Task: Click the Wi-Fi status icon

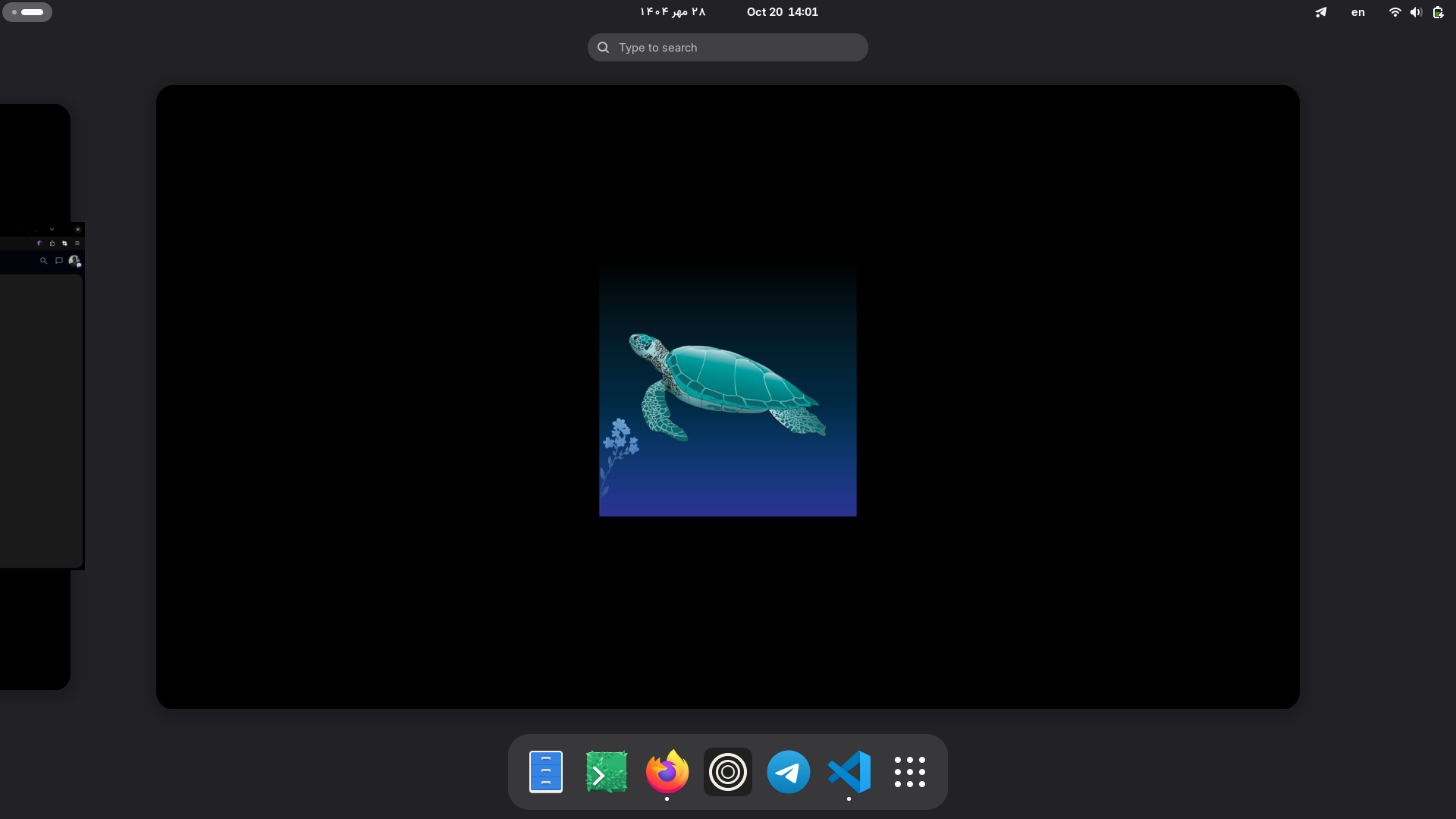Action: pyautogui.click(x=1395, y=12)
